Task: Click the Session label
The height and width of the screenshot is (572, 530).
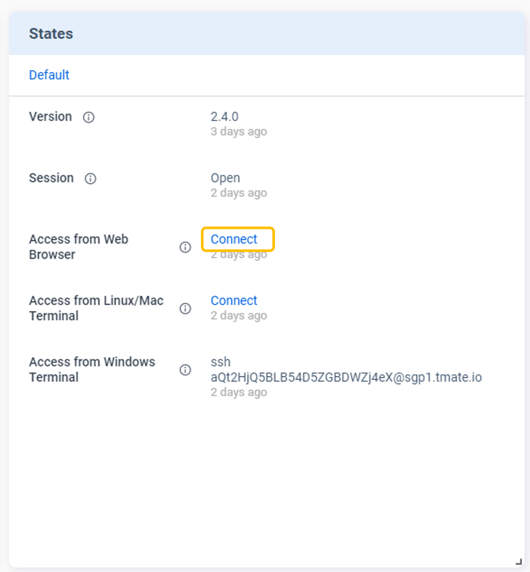Action: [51, 178]
